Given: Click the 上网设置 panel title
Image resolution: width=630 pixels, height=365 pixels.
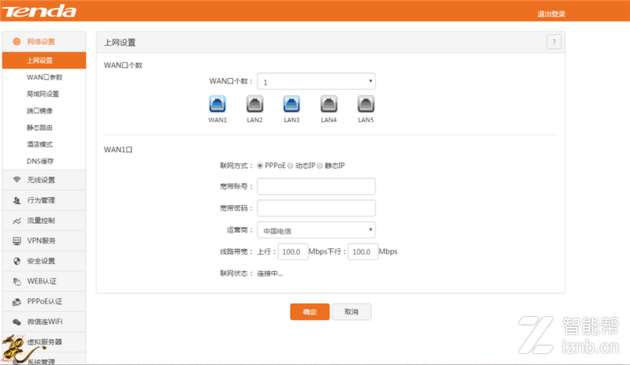Looking at the screenshot, I should click(120, 42).
